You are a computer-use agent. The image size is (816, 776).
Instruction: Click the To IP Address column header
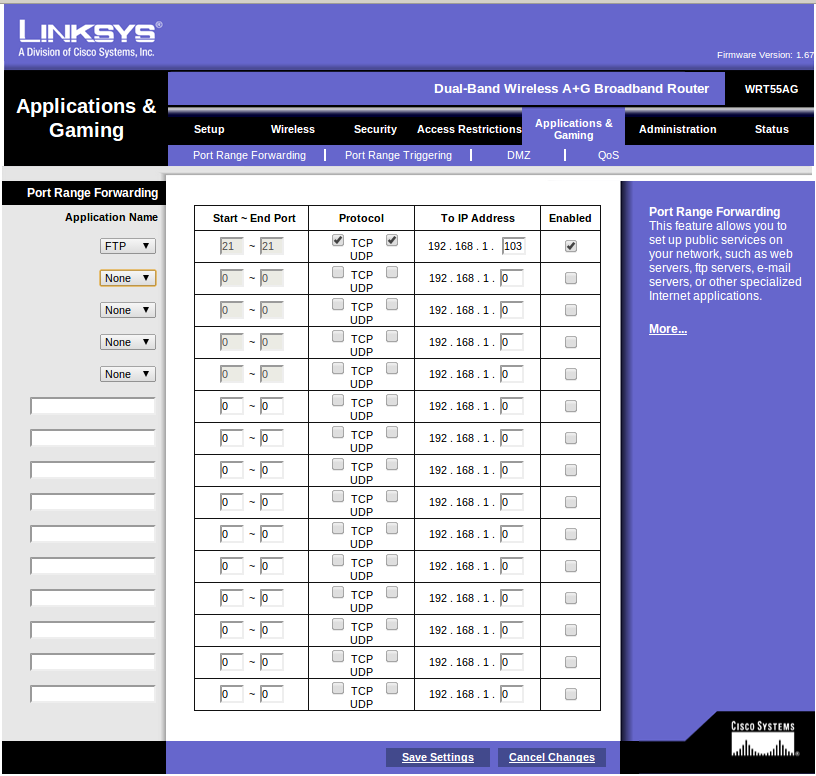point(478,218)
